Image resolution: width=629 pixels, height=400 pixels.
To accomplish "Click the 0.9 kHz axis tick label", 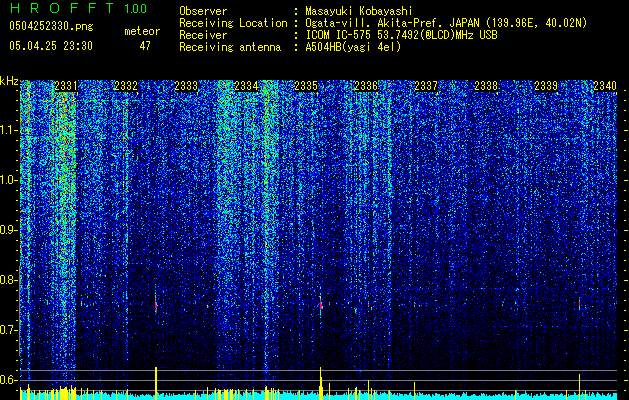I will click(9, 230).
